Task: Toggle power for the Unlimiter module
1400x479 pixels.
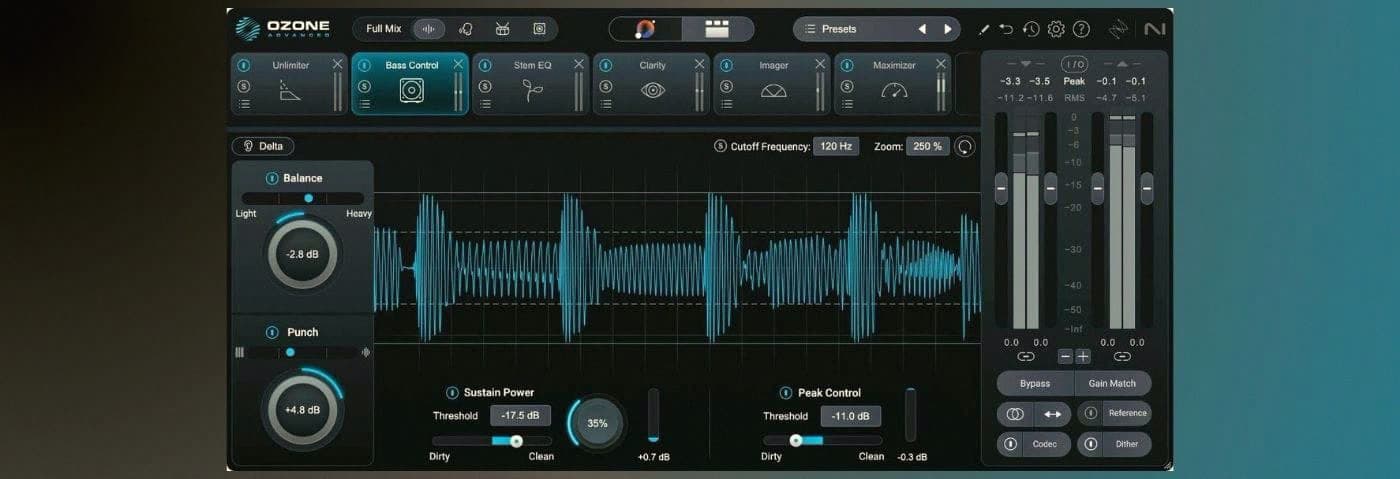Action: click(243, 66)
